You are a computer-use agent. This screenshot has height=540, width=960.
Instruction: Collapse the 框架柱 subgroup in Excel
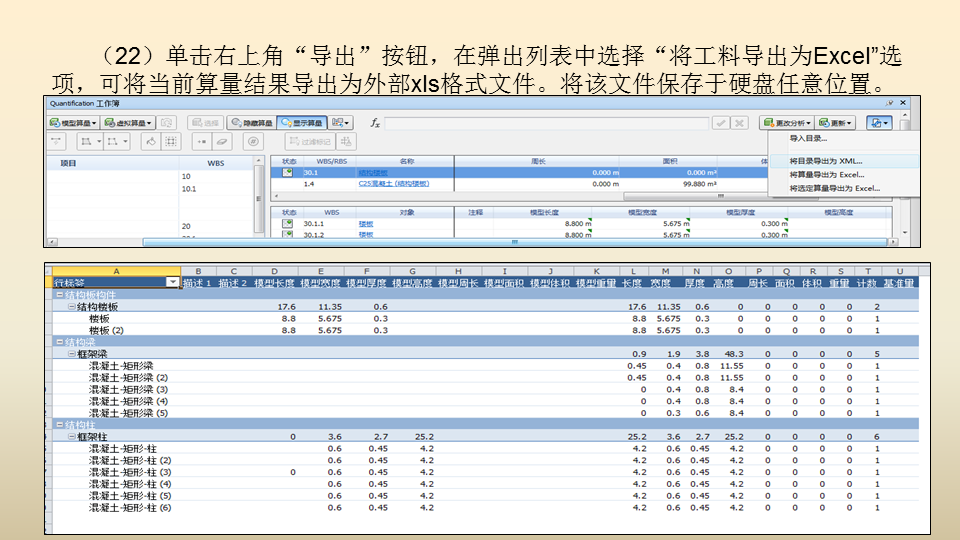point(72,437)
